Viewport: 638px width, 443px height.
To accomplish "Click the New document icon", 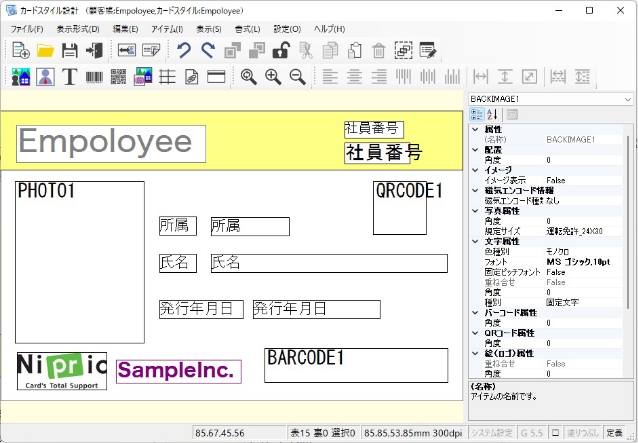I will 21,50.
